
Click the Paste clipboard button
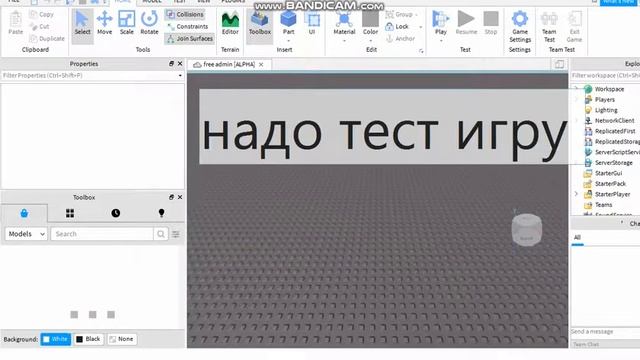[x=16, y=24]
